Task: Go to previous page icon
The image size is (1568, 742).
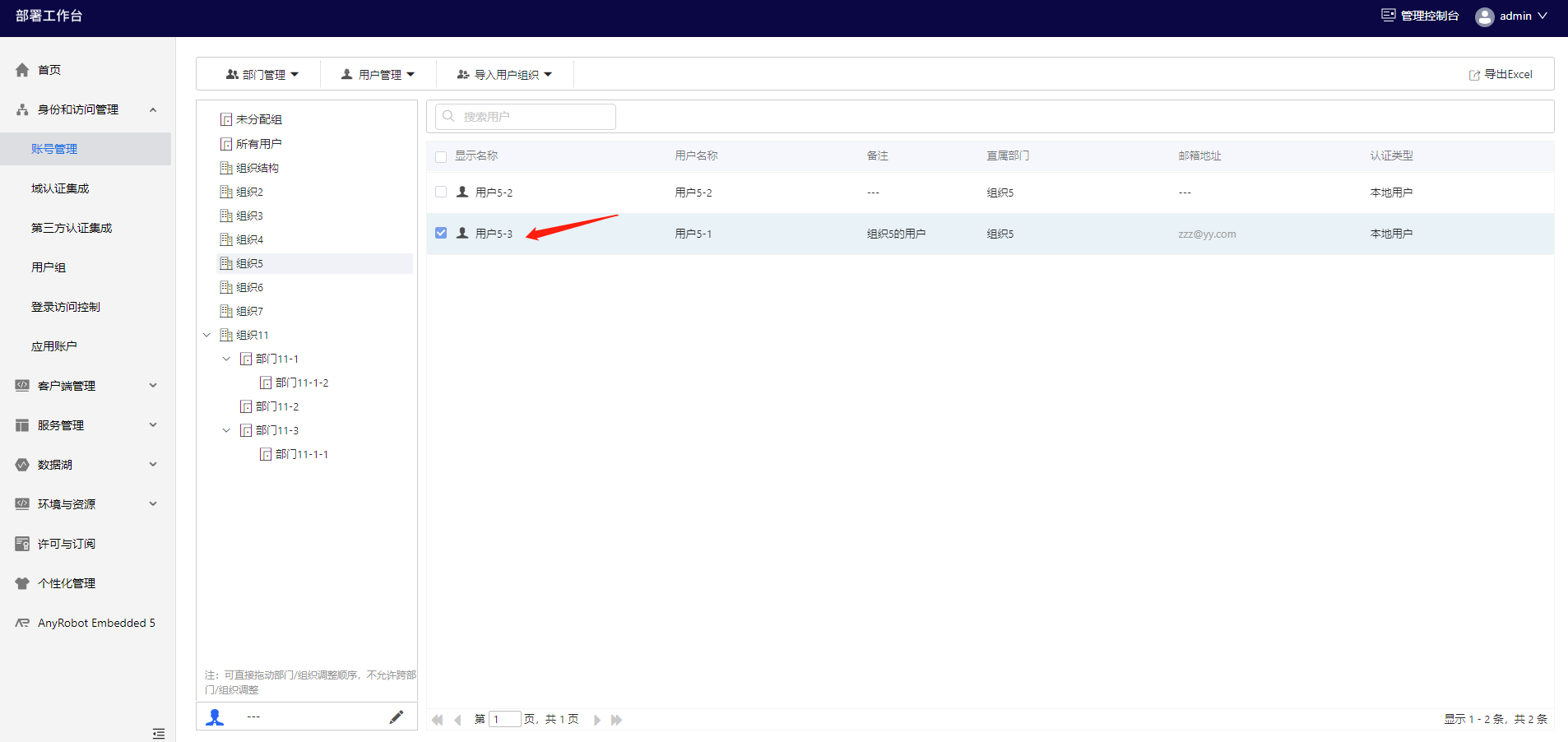Action: click(x=457, y=720)
